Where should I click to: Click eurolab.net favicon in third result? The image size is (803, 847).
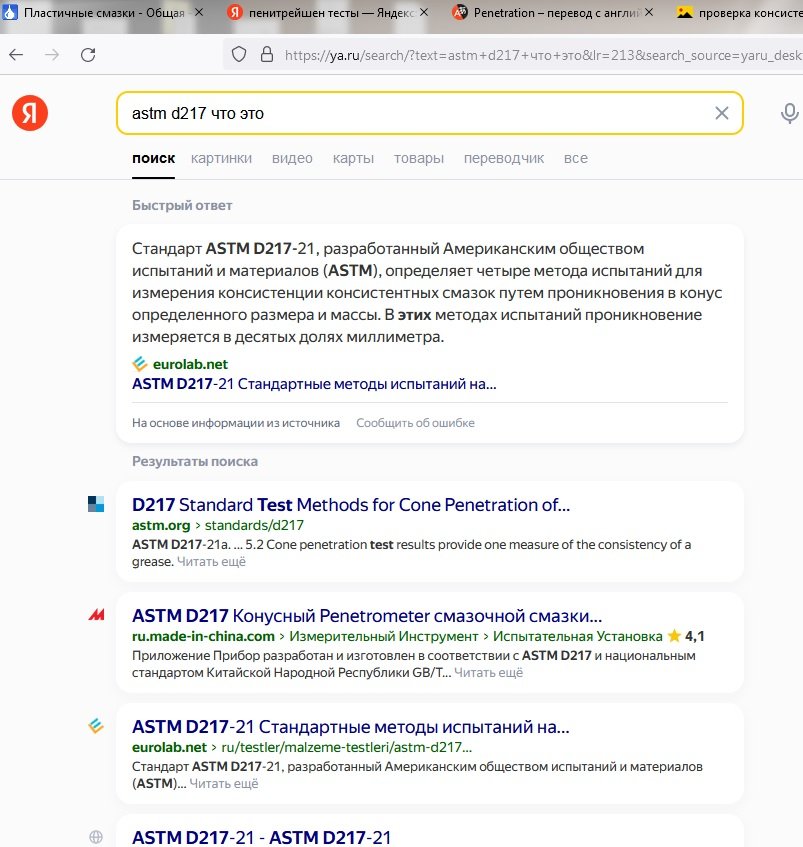point(96,725)
